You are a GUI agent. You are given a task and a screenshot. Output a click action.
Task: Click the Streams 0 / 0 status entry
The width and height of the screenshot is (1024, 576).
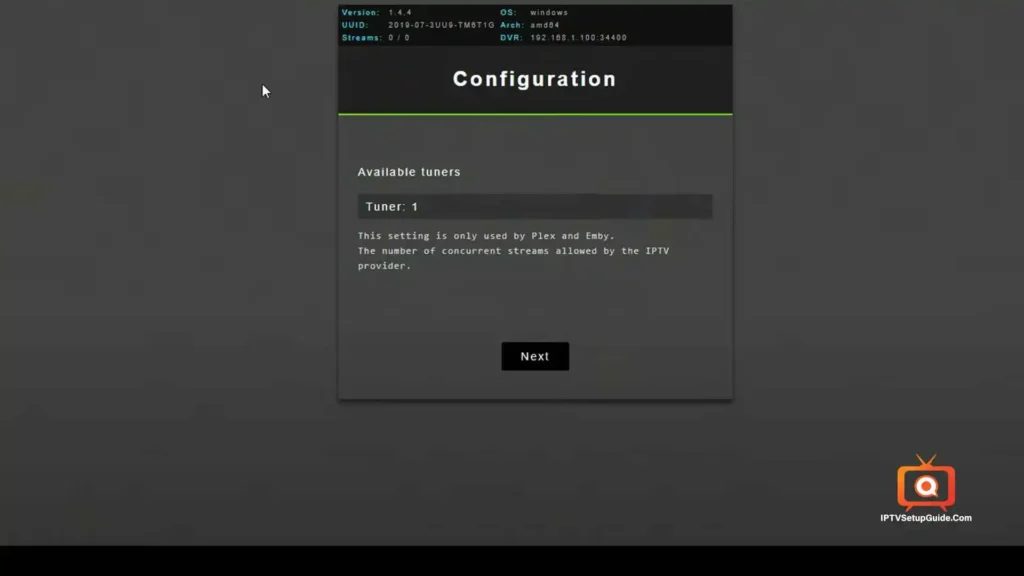pos(380,37)
